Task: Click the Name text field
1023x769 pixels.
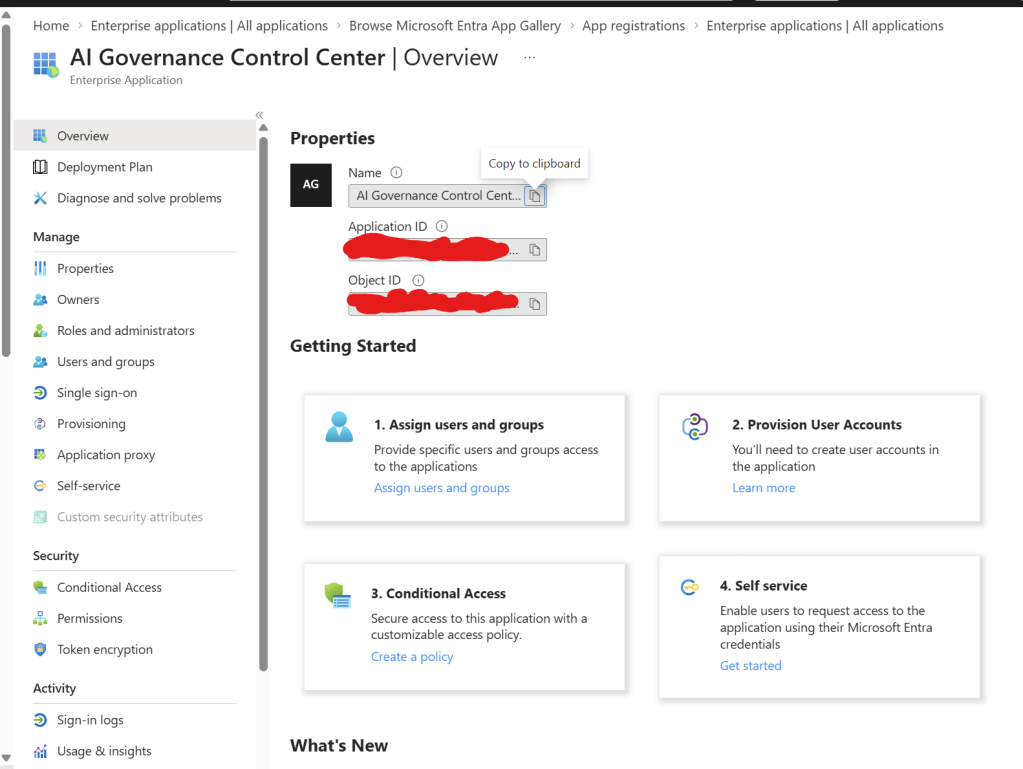Action: click(437, 196)
